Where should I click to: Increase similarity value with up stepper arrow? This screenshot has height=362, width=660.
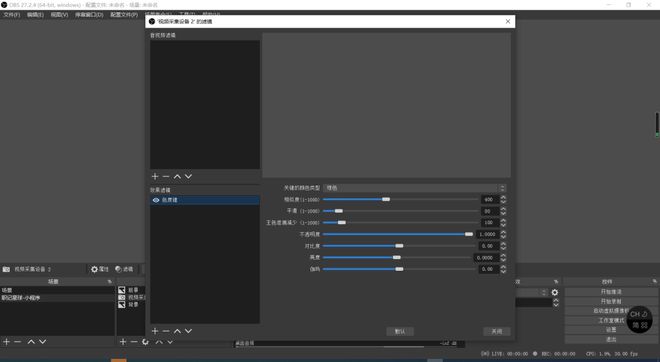(503, 197)
